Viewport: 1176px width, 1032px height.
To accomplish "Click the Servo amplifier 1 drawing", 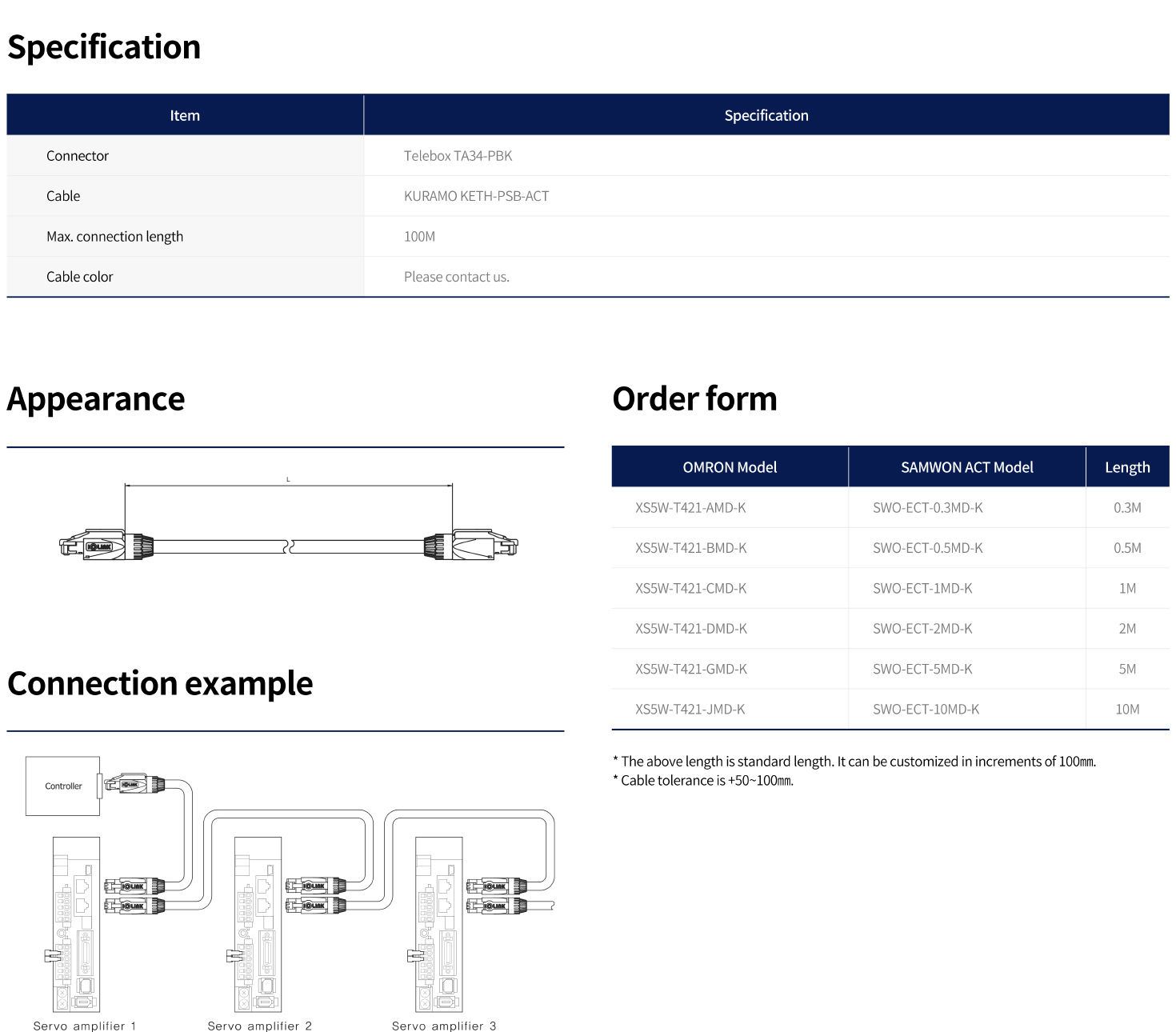I will 76,925.
